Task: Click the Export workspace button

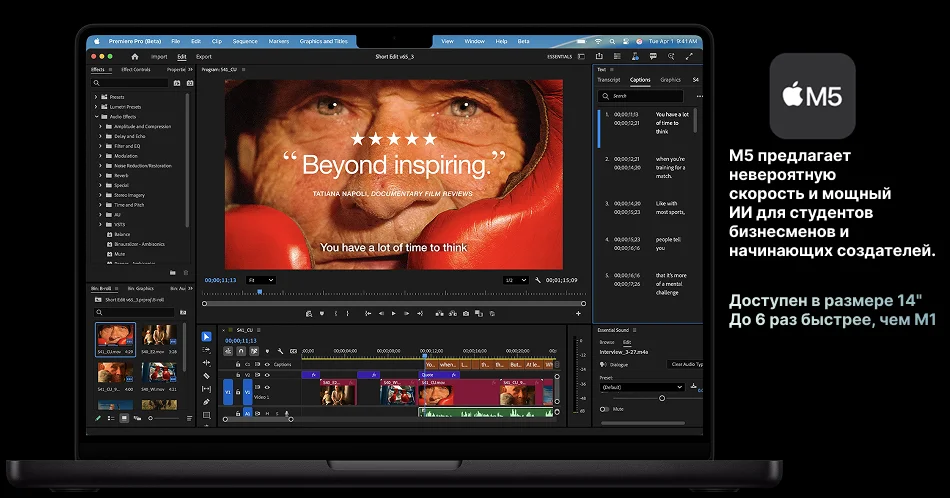Action: click(204, 57)
